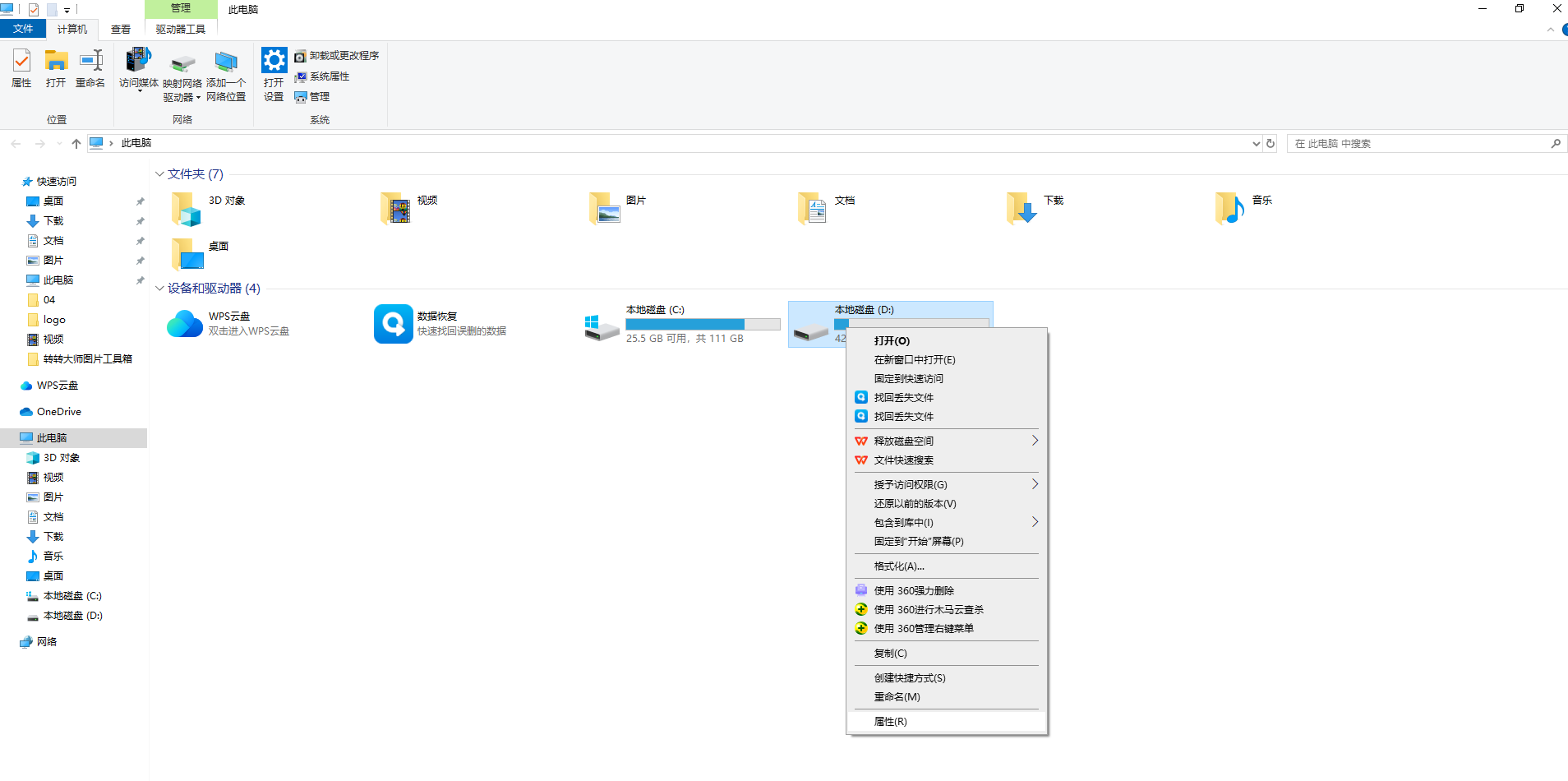Collapse the 设备和驱动器 (4) group
The image size is (1568, 781).
point(159,289)
